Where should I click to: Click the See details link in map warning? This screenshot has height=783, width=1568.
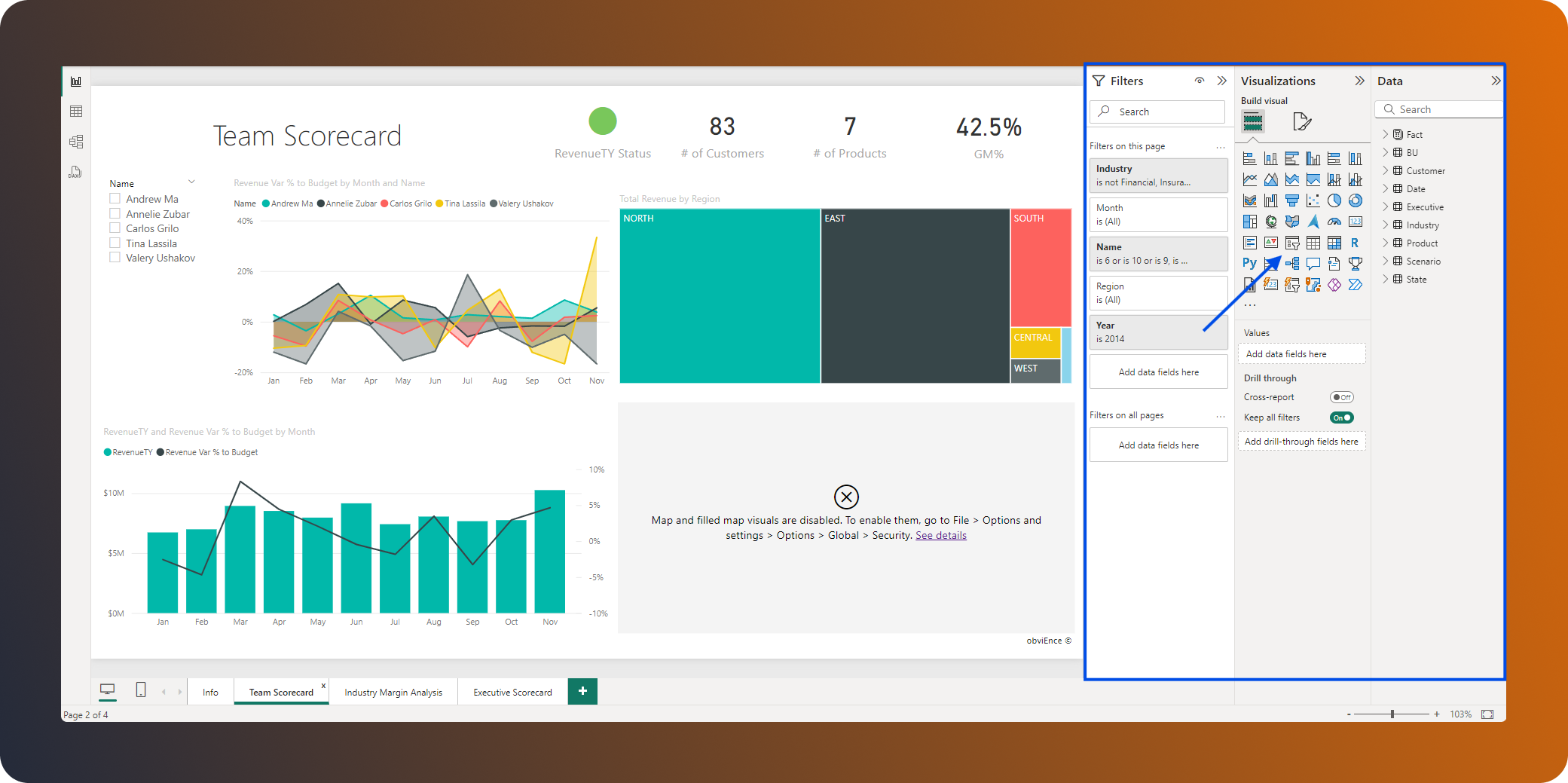[x=940, y=535]
